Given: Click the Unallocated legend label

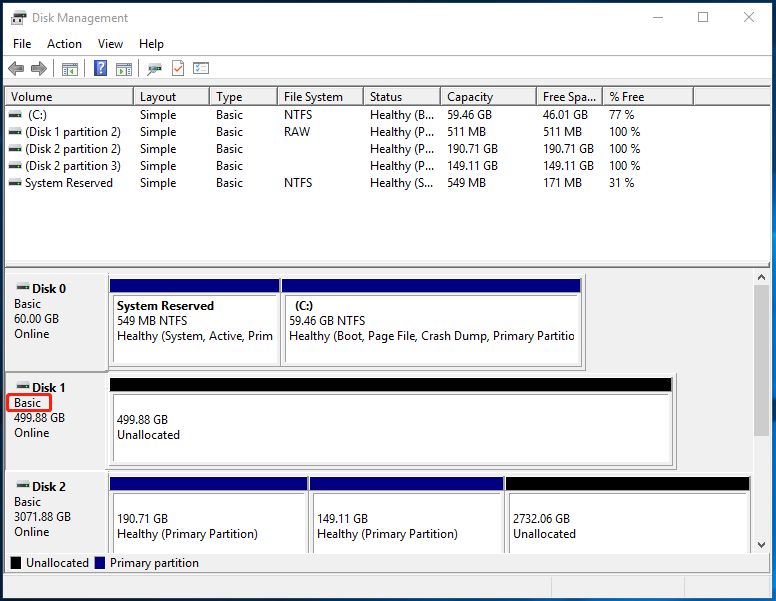Looking at the screenshot, I should [57, 563].
